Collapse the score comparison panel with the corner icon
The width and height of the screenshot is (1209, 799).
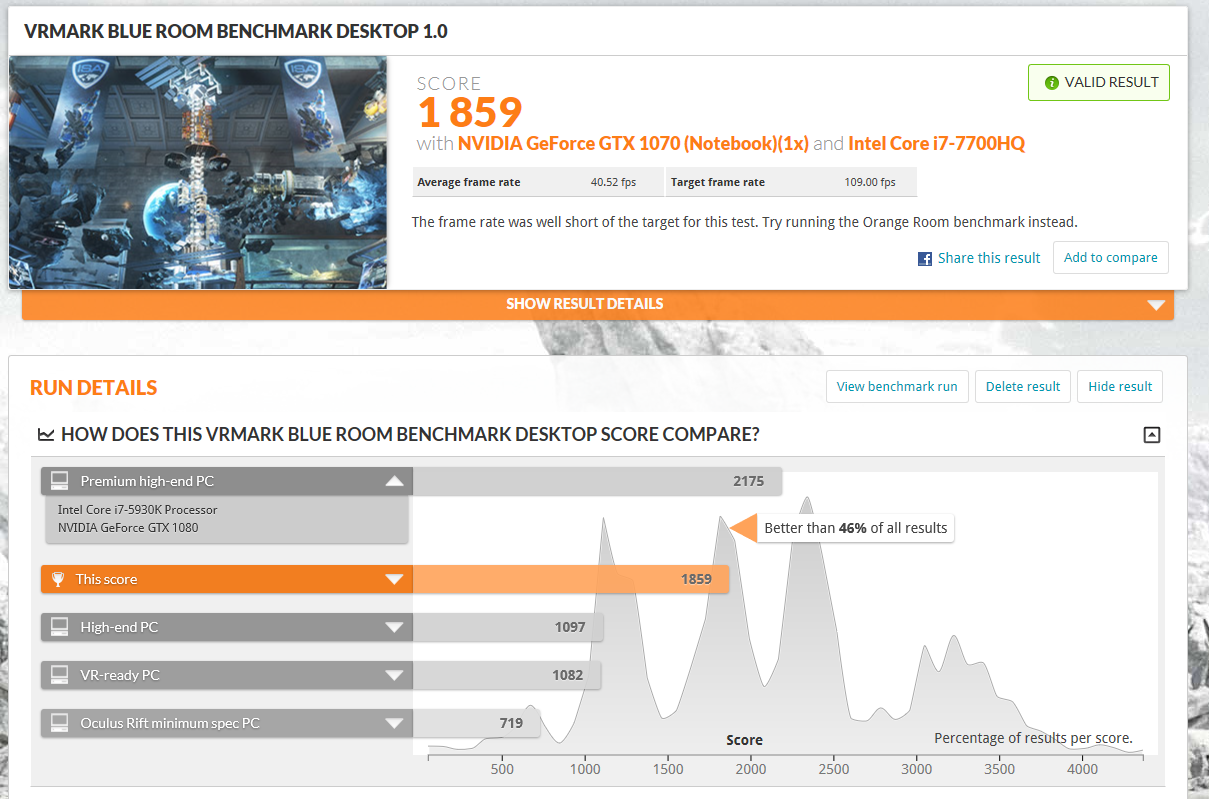pos(1152,435)
